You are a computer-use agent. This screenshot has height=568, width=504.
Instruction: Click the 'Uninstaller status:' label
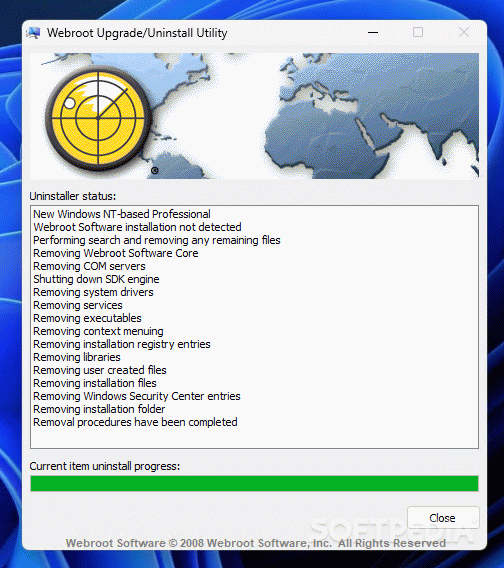coord(72,196)
